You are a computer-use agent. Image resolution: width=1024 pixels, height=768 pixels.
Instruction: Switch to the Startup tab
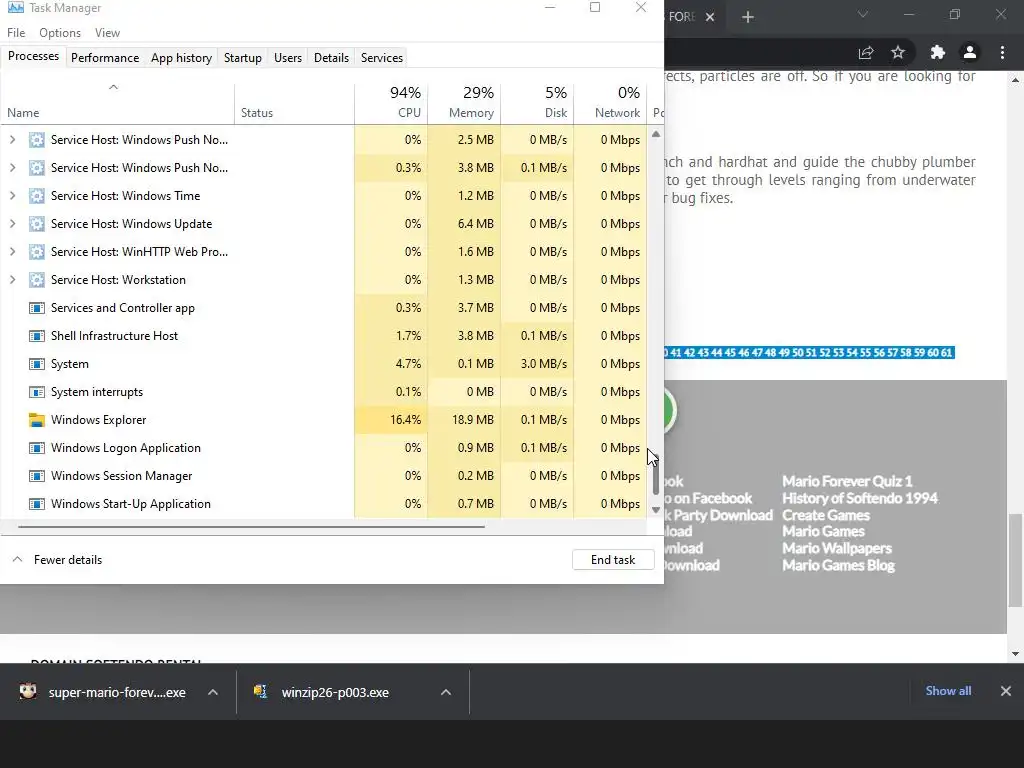(243, 57)
